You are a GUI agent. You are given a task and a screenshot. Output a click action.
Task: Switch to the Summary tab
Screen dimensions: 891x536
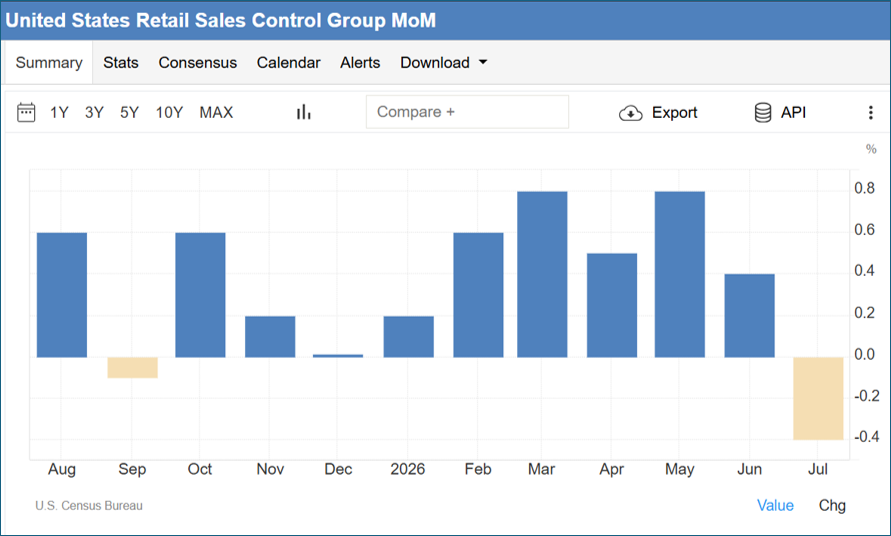point(49,63)
